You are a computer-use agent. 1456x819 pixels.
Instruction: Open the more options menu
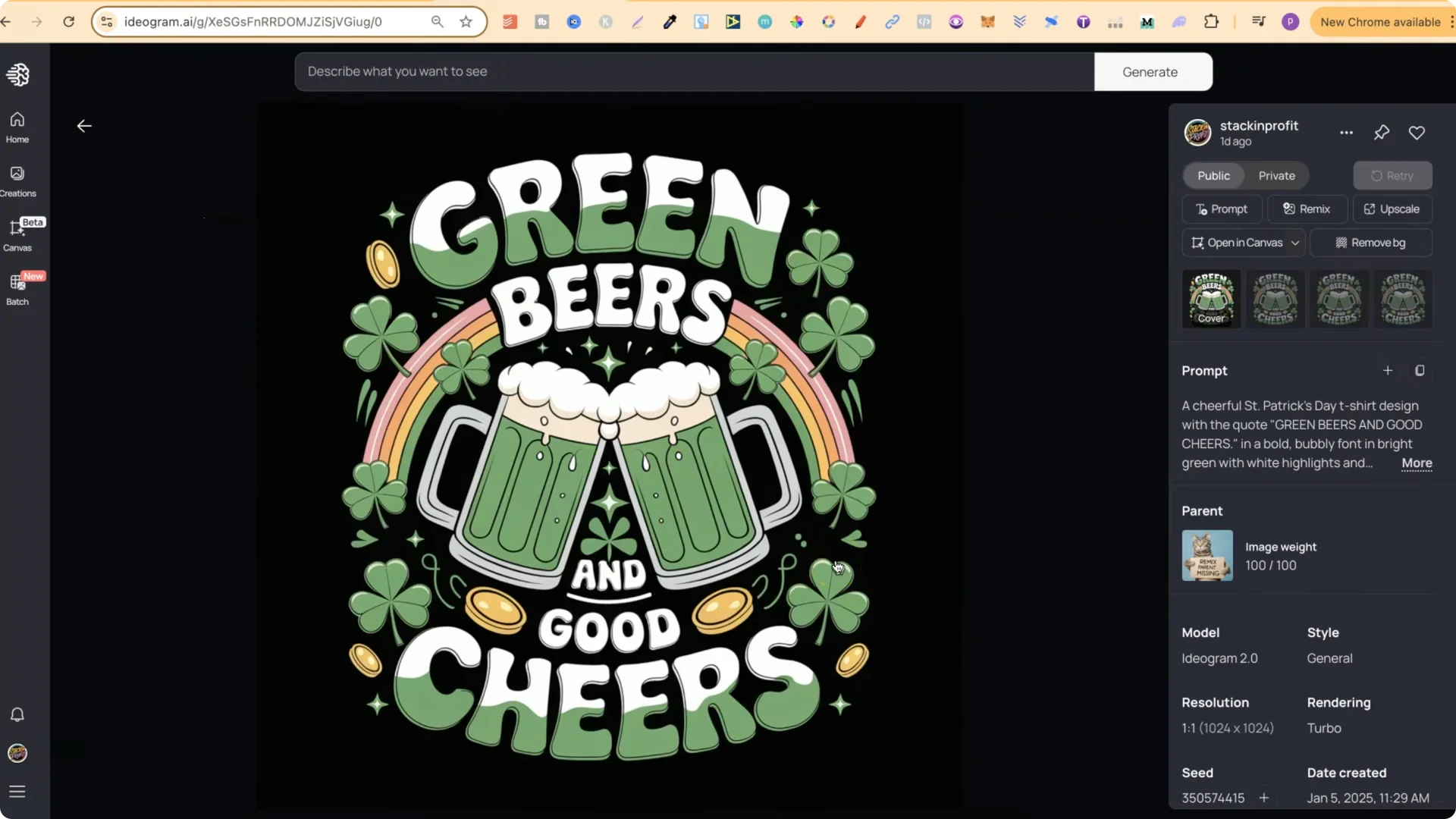[x=1347, y=133]
